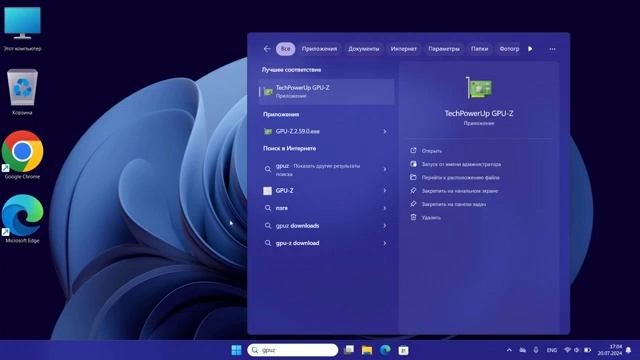Open search panel three-dots options menu
This screenshot has width=640, height=360.
(x=552, y=49)
